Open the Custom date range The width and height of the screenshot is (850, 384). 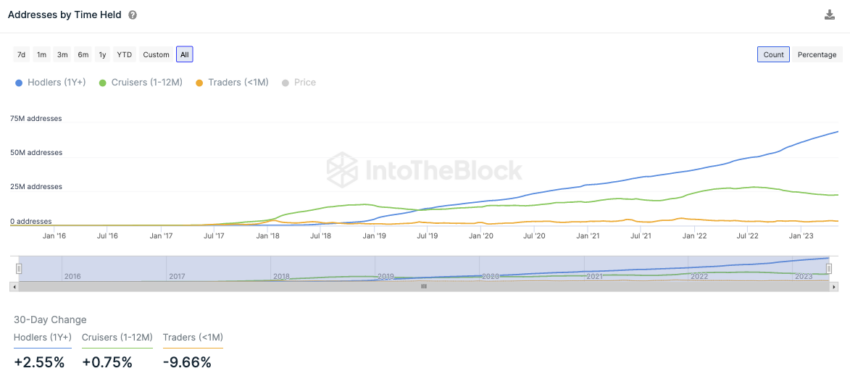pos(156,55)
